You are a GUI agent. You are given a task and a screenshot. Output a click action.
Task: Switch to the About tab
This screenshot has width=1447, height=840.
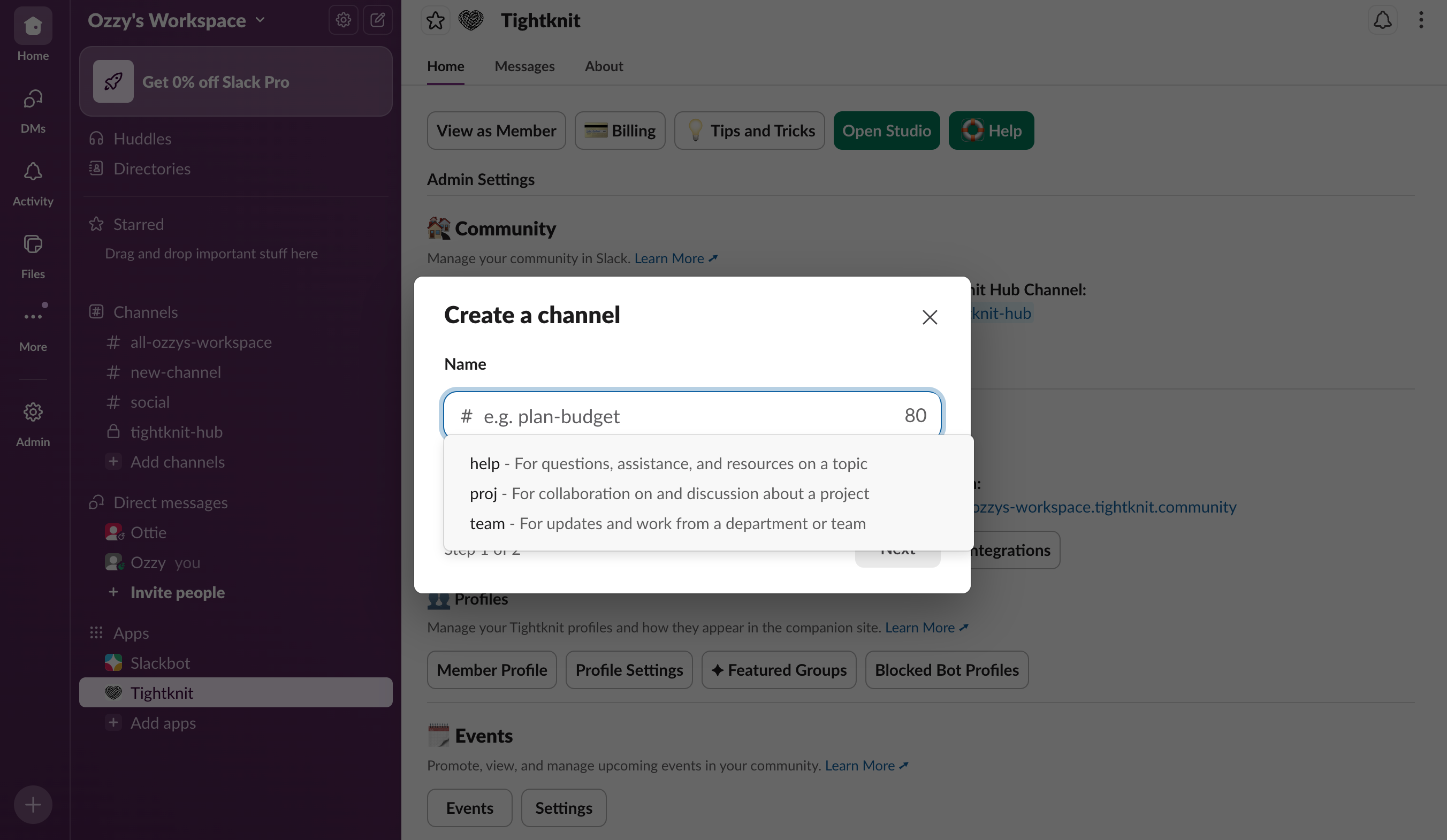[604, 66]
